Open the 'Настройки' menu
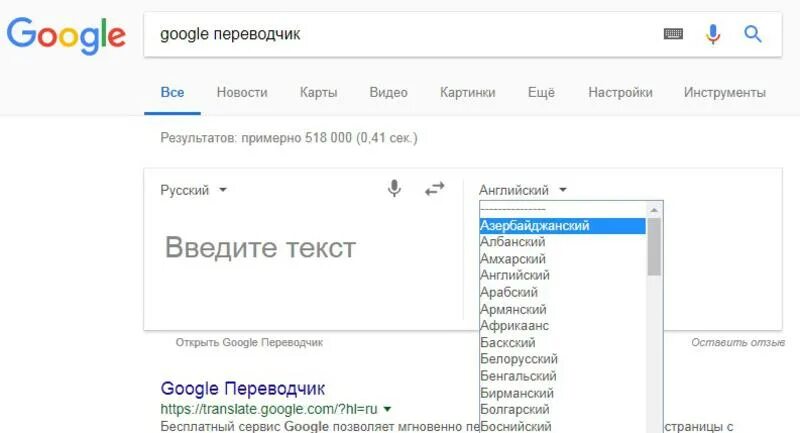Viewport: 800px width, 433px height. click(620, 92)
